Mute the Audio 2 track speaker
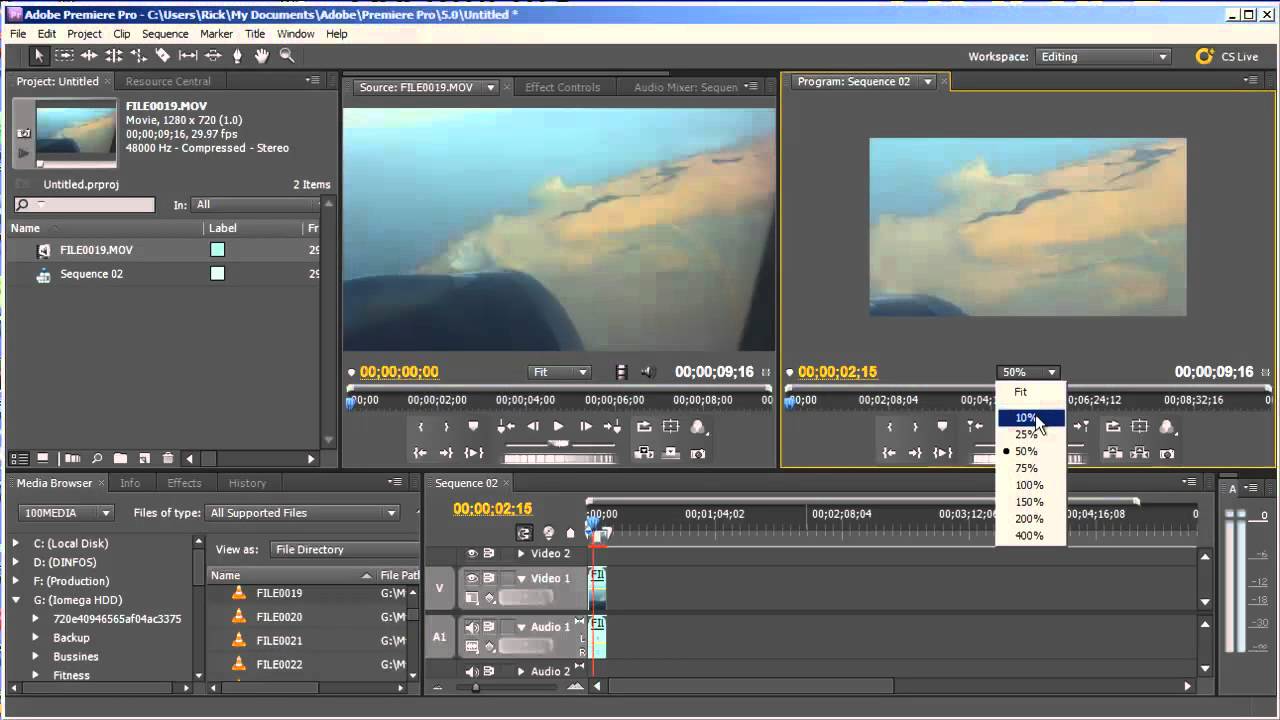The width and height of the screenshot is (1280, 720). tap(472, 671)
